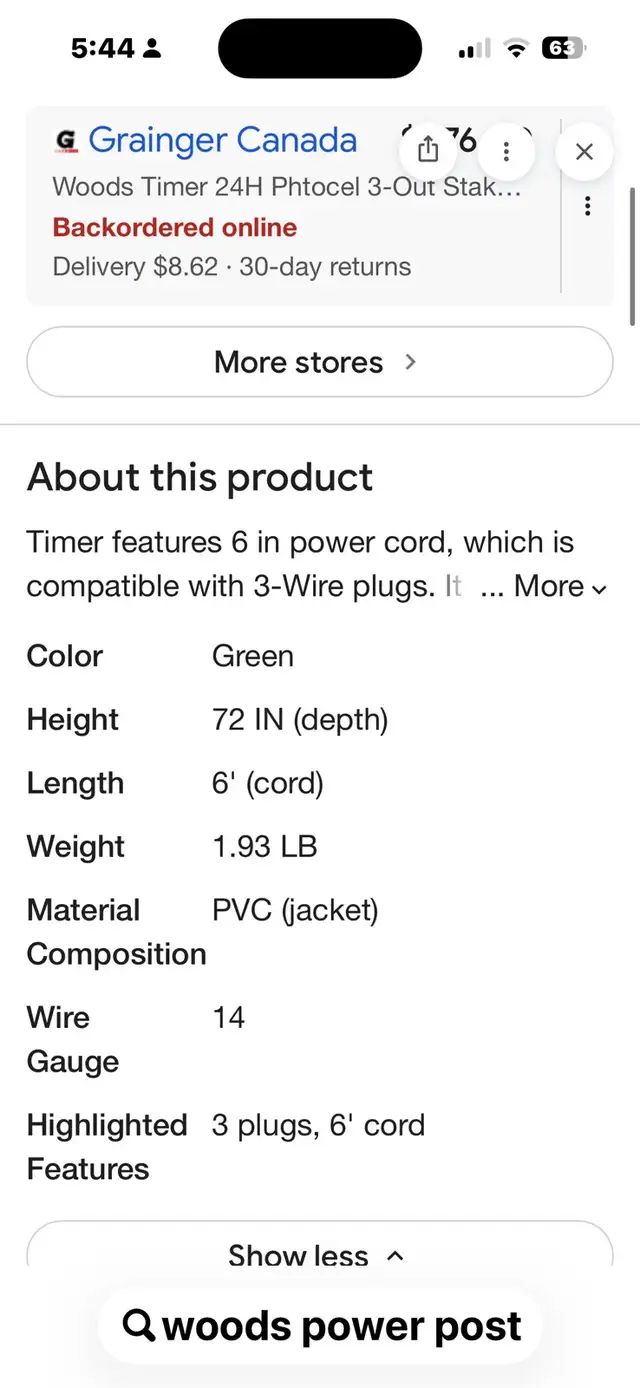Tap the About this product heading
Screen dimensions: 640x1388
[200, 477]
